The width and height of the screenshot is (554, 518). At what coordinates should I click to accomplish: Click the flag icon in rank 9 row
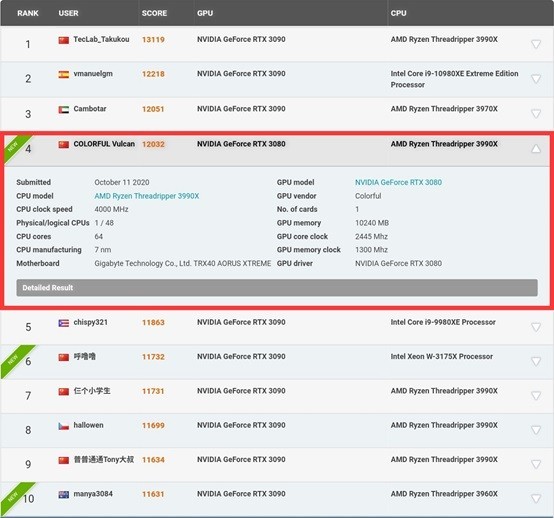[x=64, y=460]
